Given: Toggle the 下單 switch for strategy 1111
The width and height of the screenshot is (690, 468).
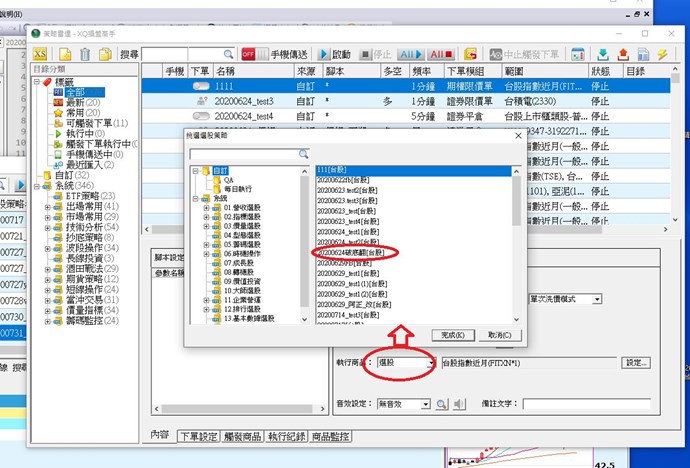Looking at the screenshot, I should pyautogui.click(x=200, y=87).
